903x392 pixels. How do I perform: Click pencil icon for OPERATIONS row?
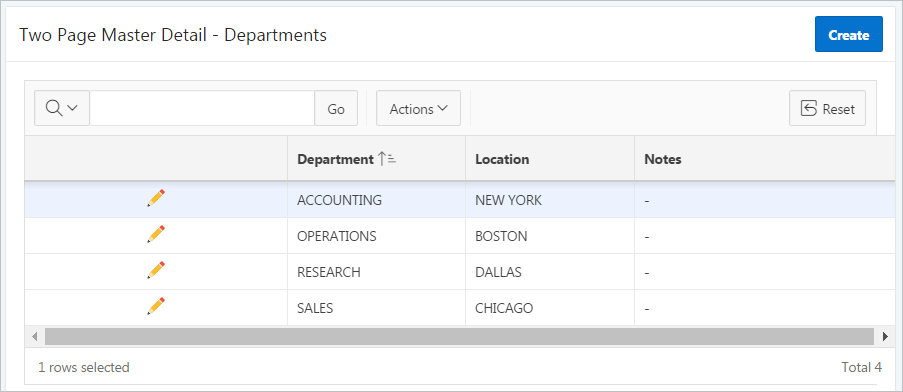156,234
